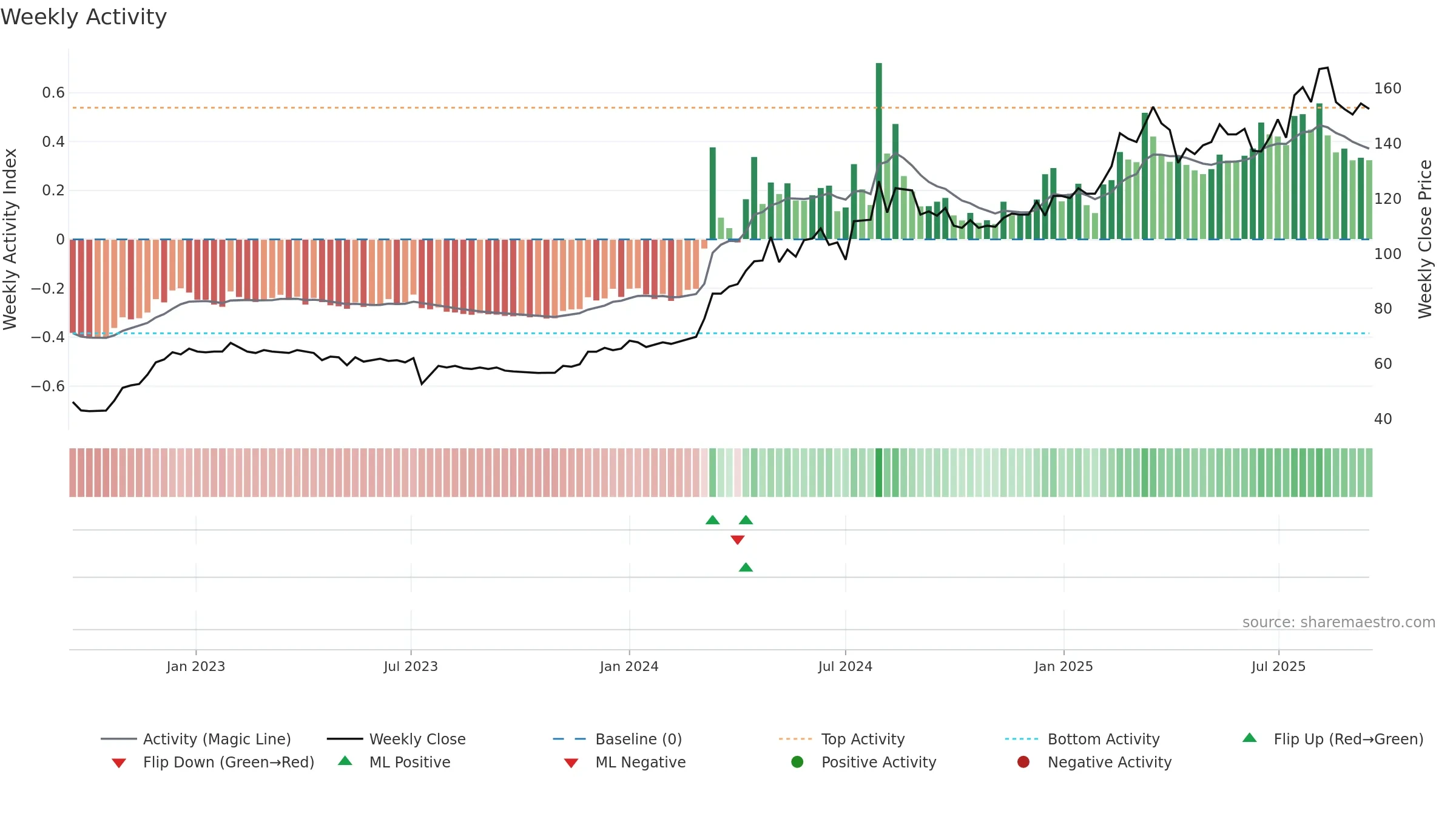
Task: Toggle the Weekly Close legend entry
Action: coord(396,739)
